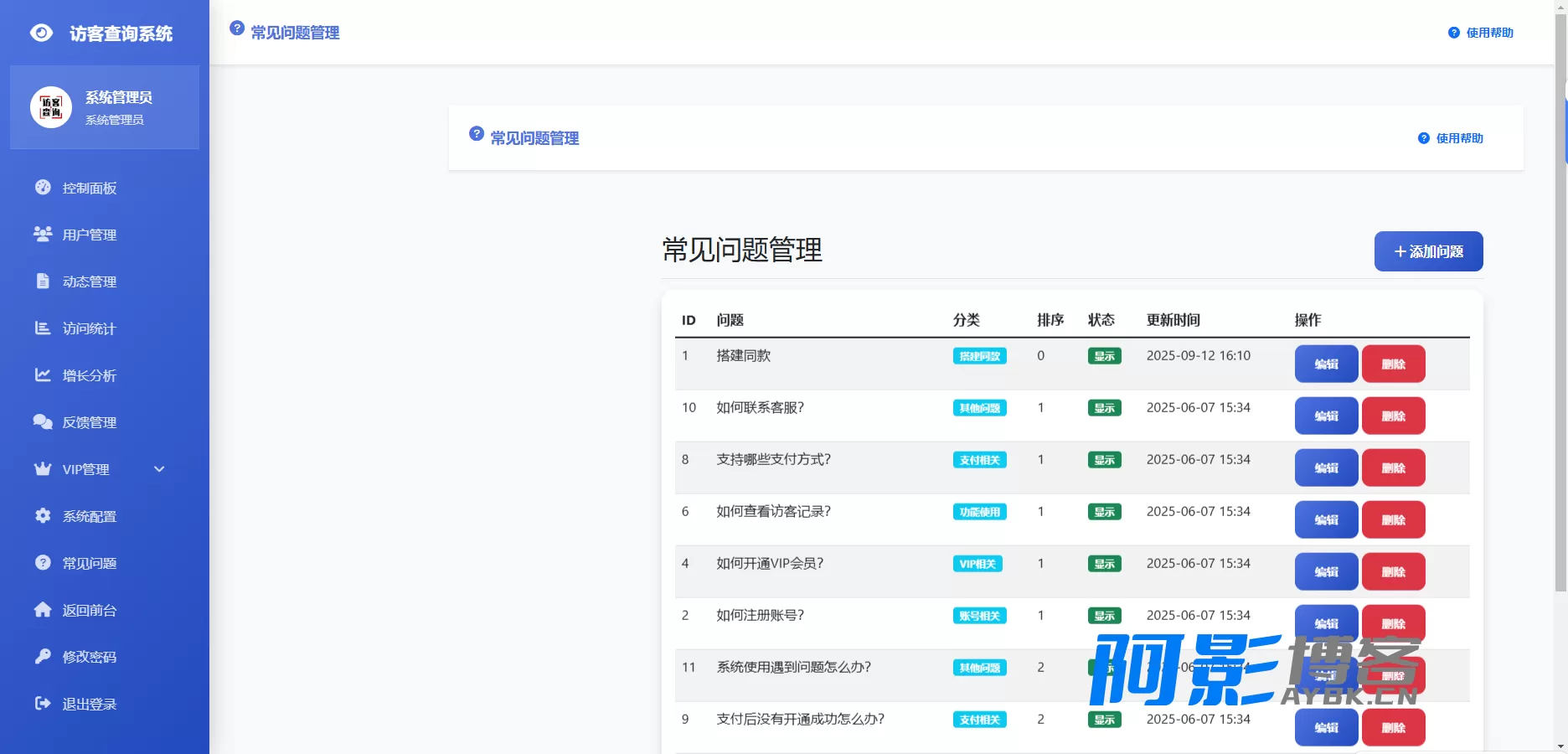Click the 修改密码 key icon

pos(43,656)
